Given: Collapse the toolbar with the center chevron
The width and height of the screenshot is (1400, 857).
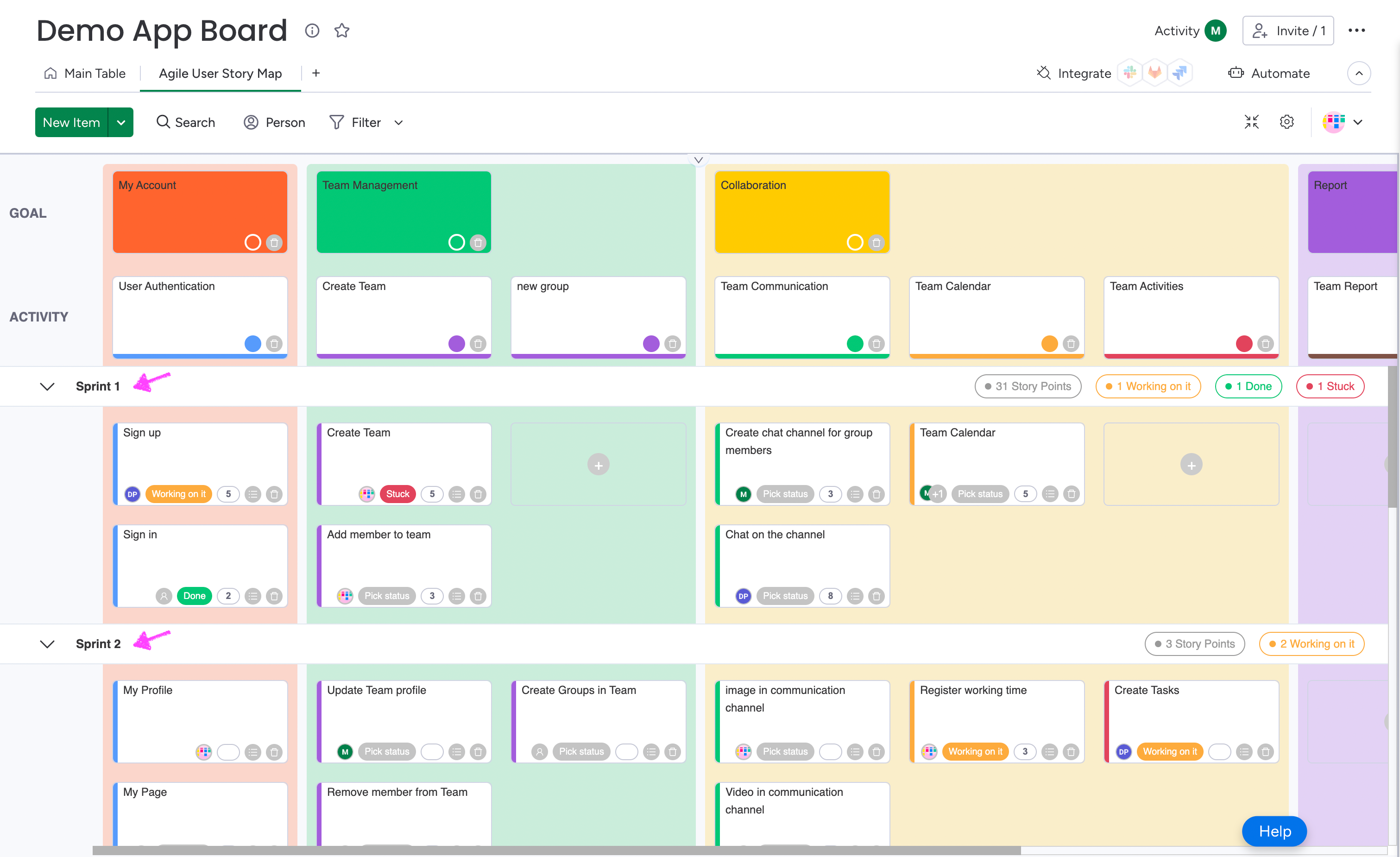Looking at the screenshot, I should point(698,160).
